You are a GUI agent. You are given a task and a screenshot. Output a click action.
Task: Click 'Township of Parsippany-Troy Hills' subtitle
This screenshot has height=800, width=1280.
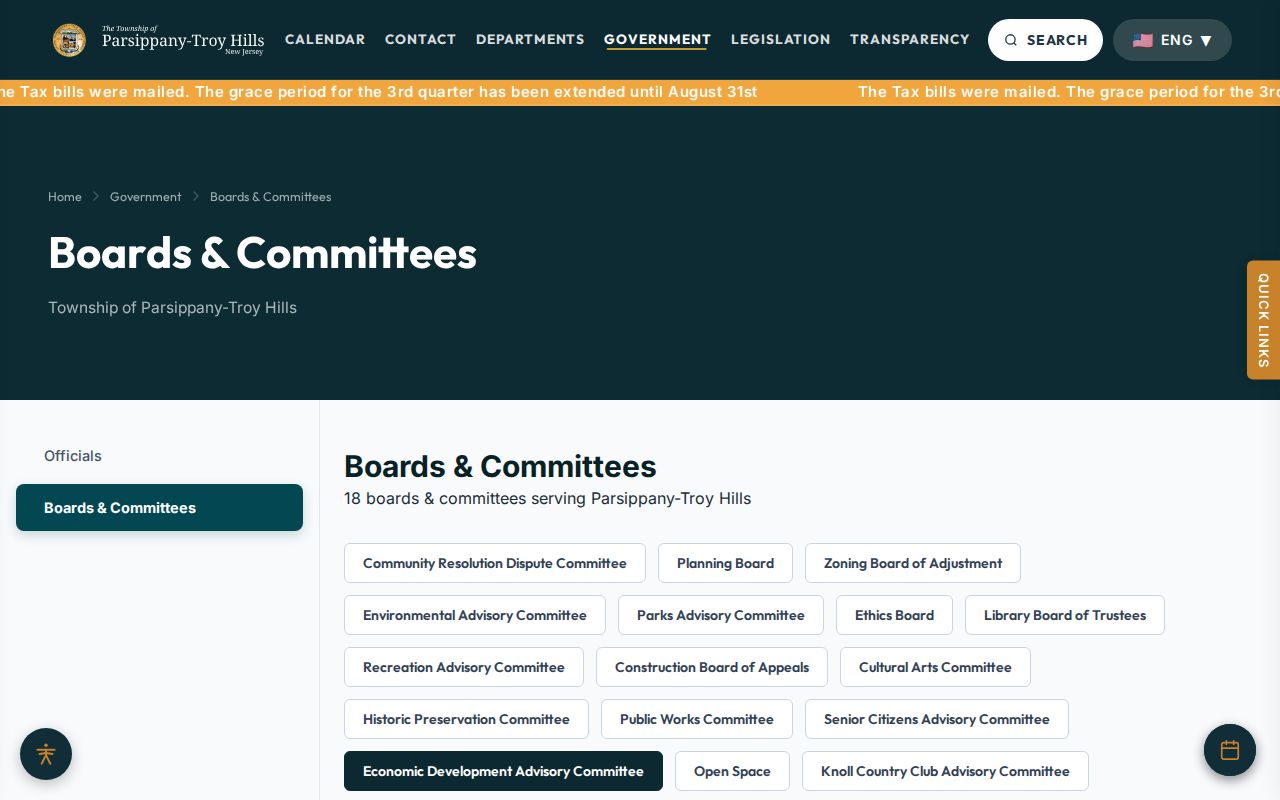172,308
